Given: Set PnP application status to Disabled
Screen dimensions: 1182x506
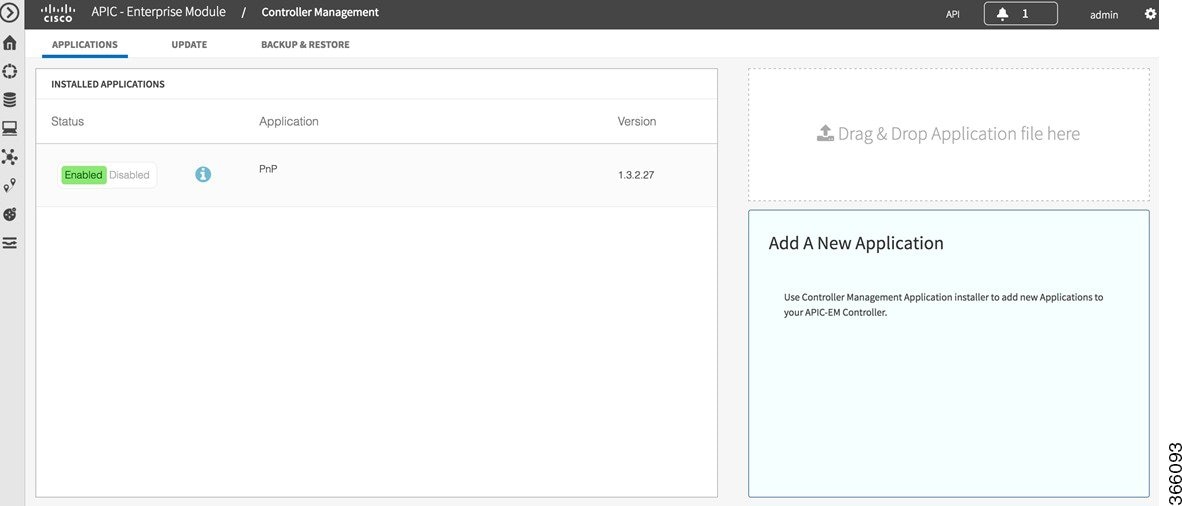Looking at the screenshot, I should pos(130,175).
